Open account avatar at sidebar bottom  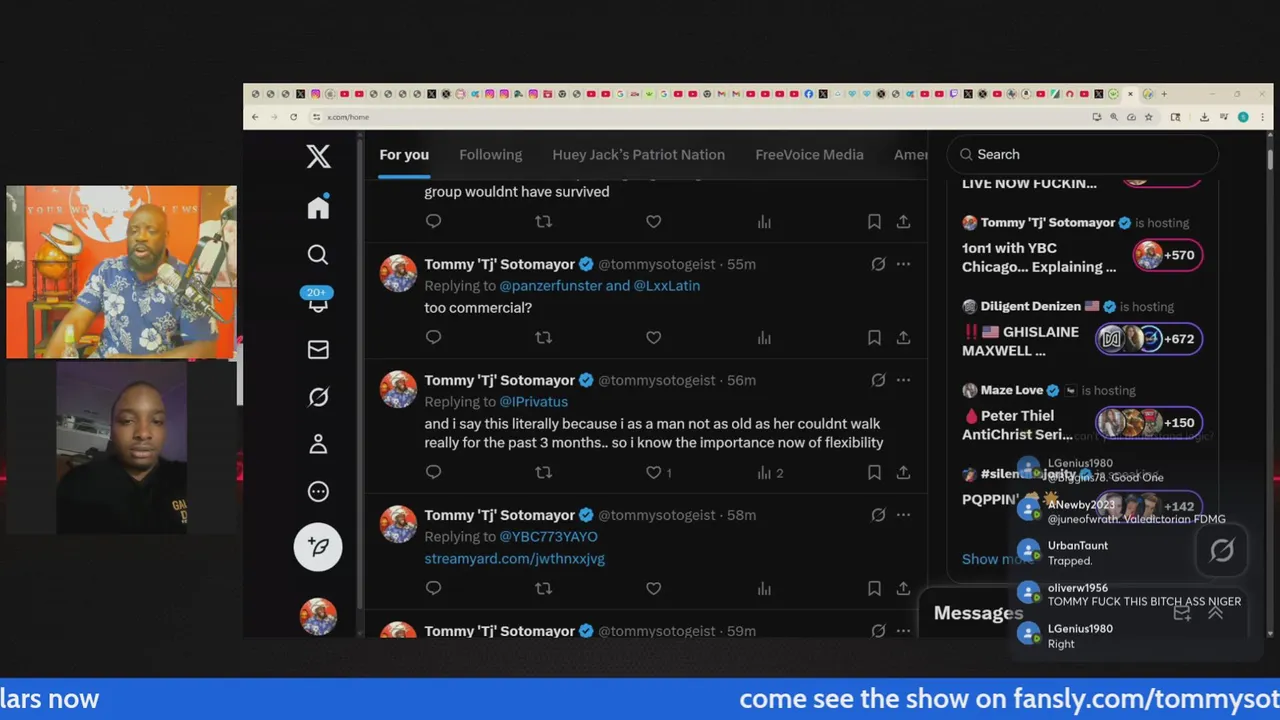(x=318, y=616)
